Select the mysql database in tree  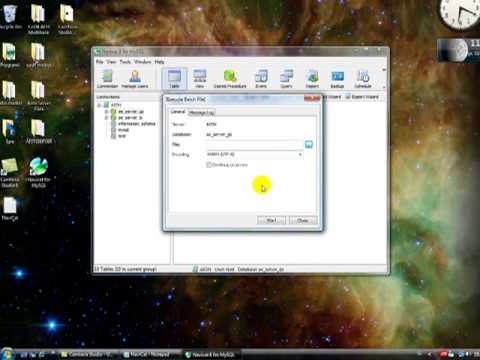pos(123,130)
